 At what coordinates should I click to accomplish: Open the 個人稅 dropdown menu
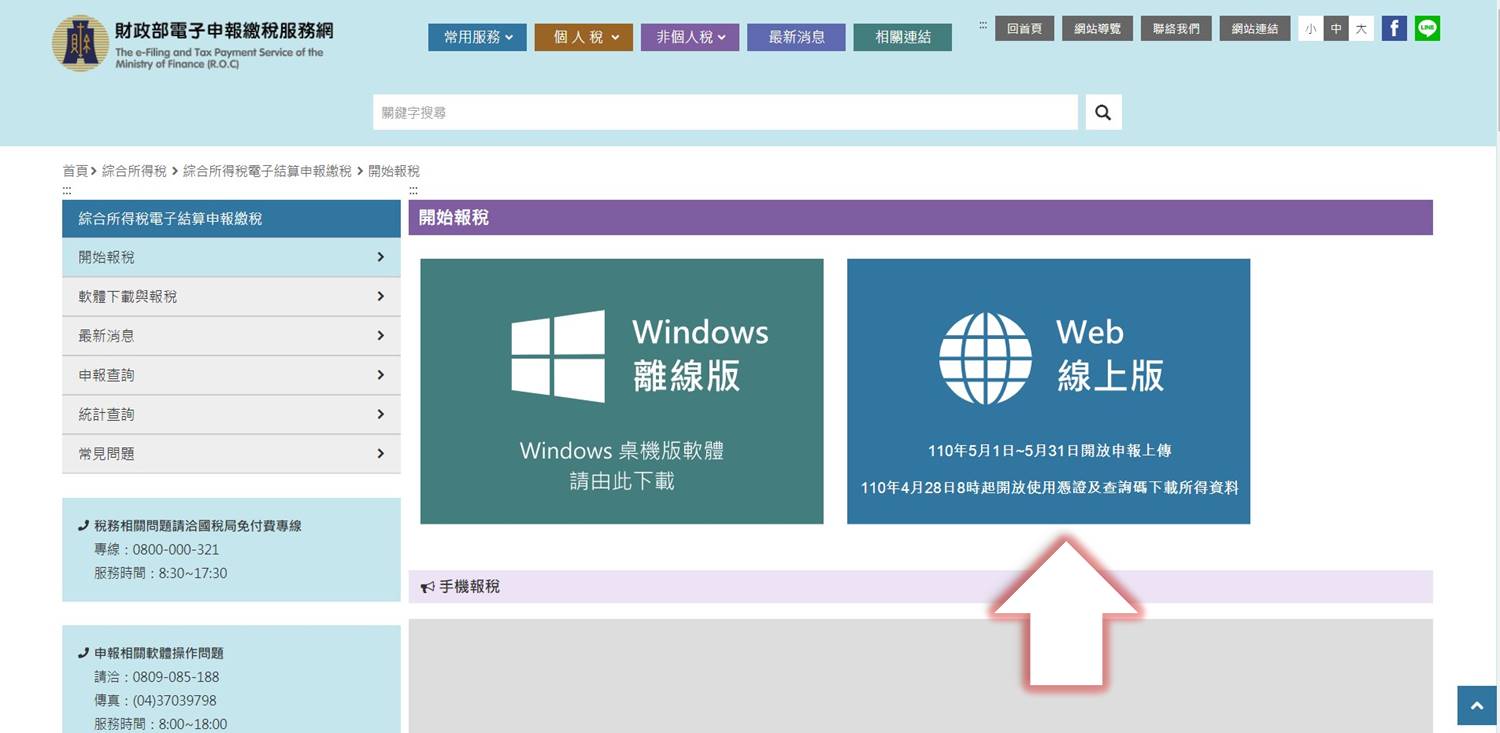[x=584, y=37]
